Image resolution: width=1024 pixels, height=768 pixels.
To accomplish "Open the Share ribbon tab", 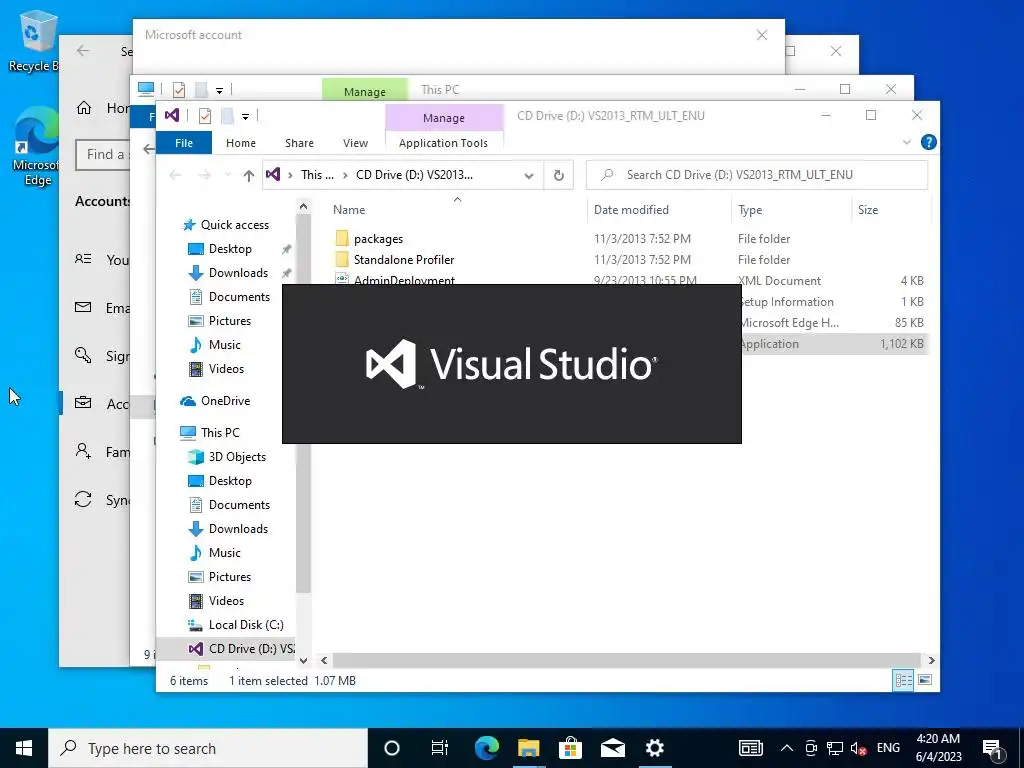I will tap(299, 143).
